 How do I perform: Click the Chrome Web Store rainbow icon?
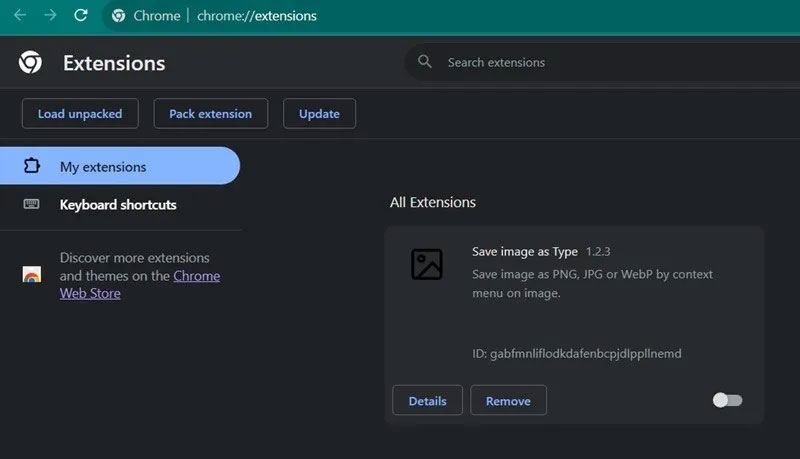click(x=32, y=275)
